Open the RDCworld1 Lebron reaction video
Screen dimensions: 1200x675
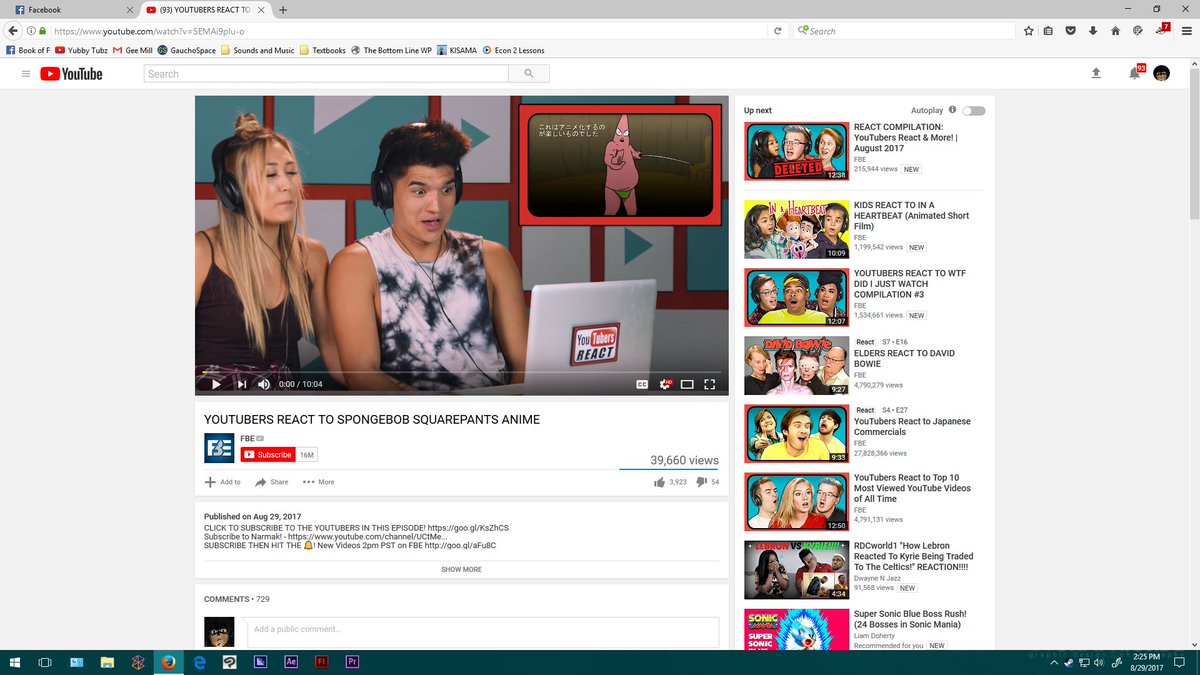913,556
